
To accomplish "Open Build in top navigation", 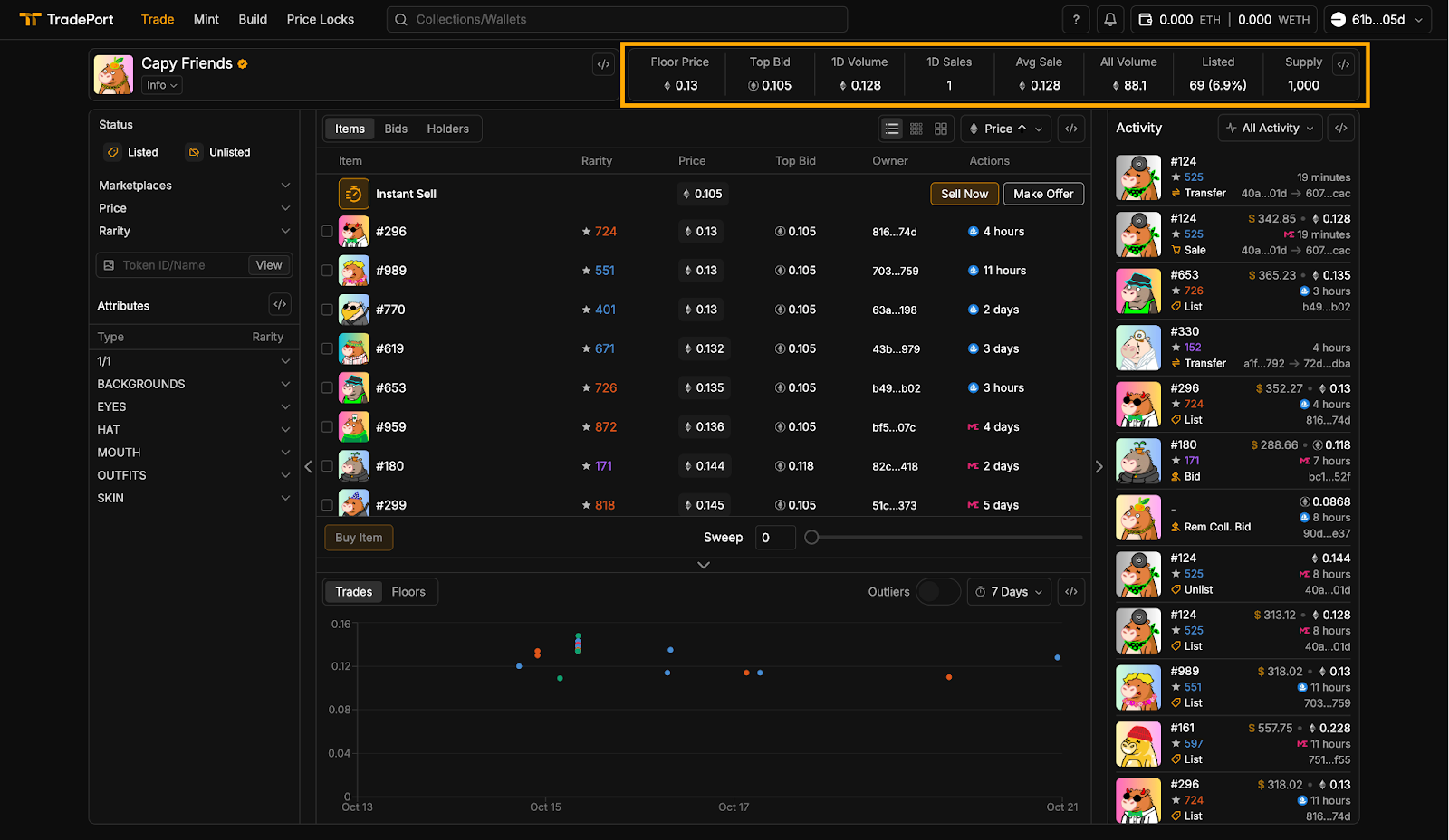I will [x=253, y=19].
